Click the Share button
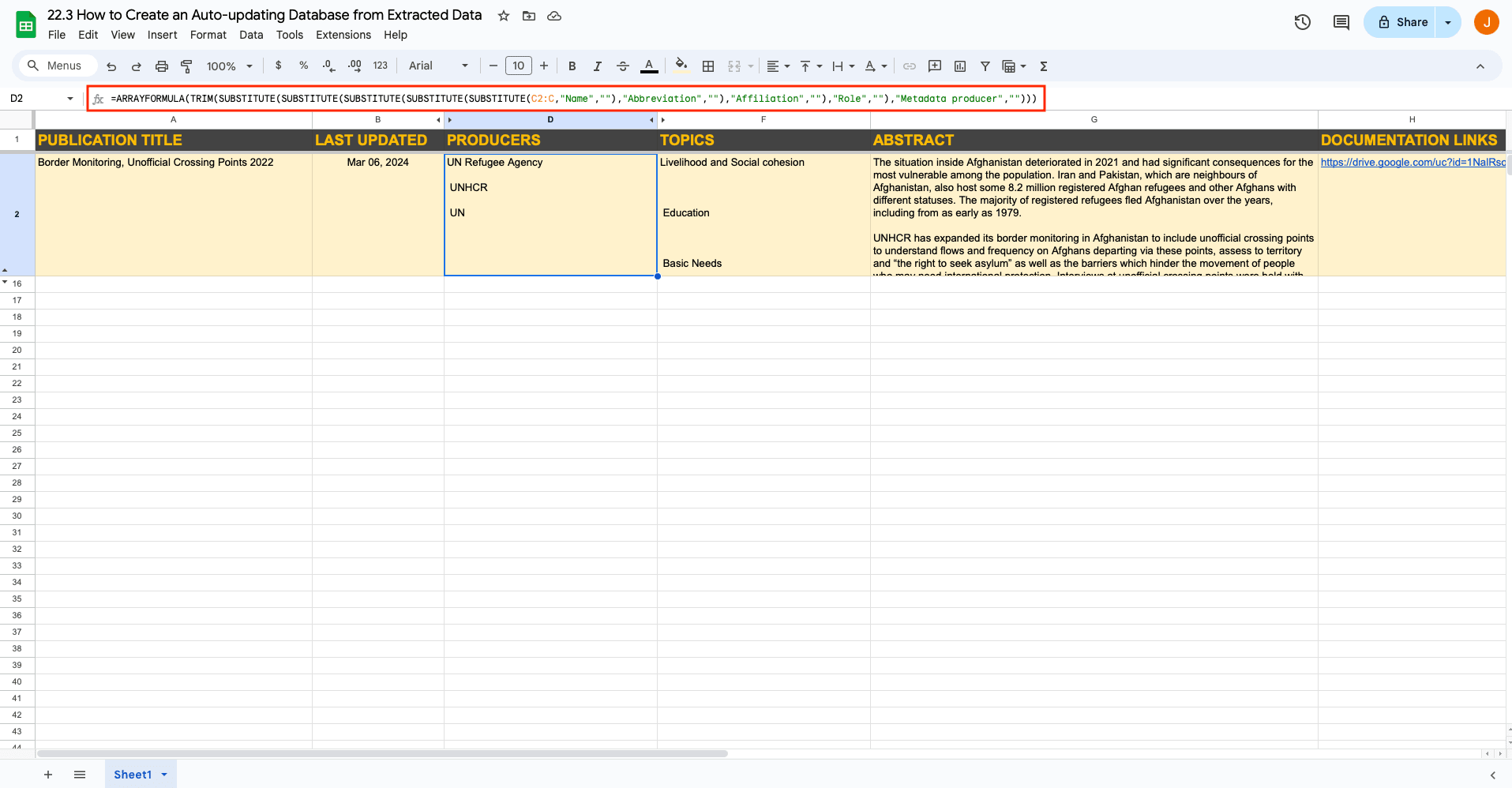The height and width of the screenshot is (788, 1512). coord(1400,22)
